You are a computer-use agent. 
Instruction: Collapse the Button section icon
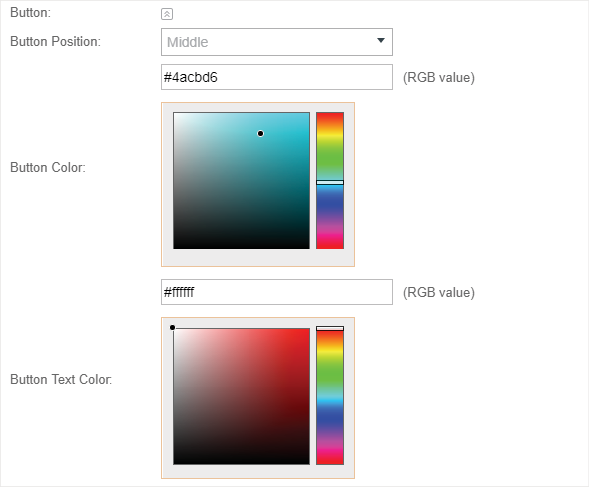pos(167,14)
